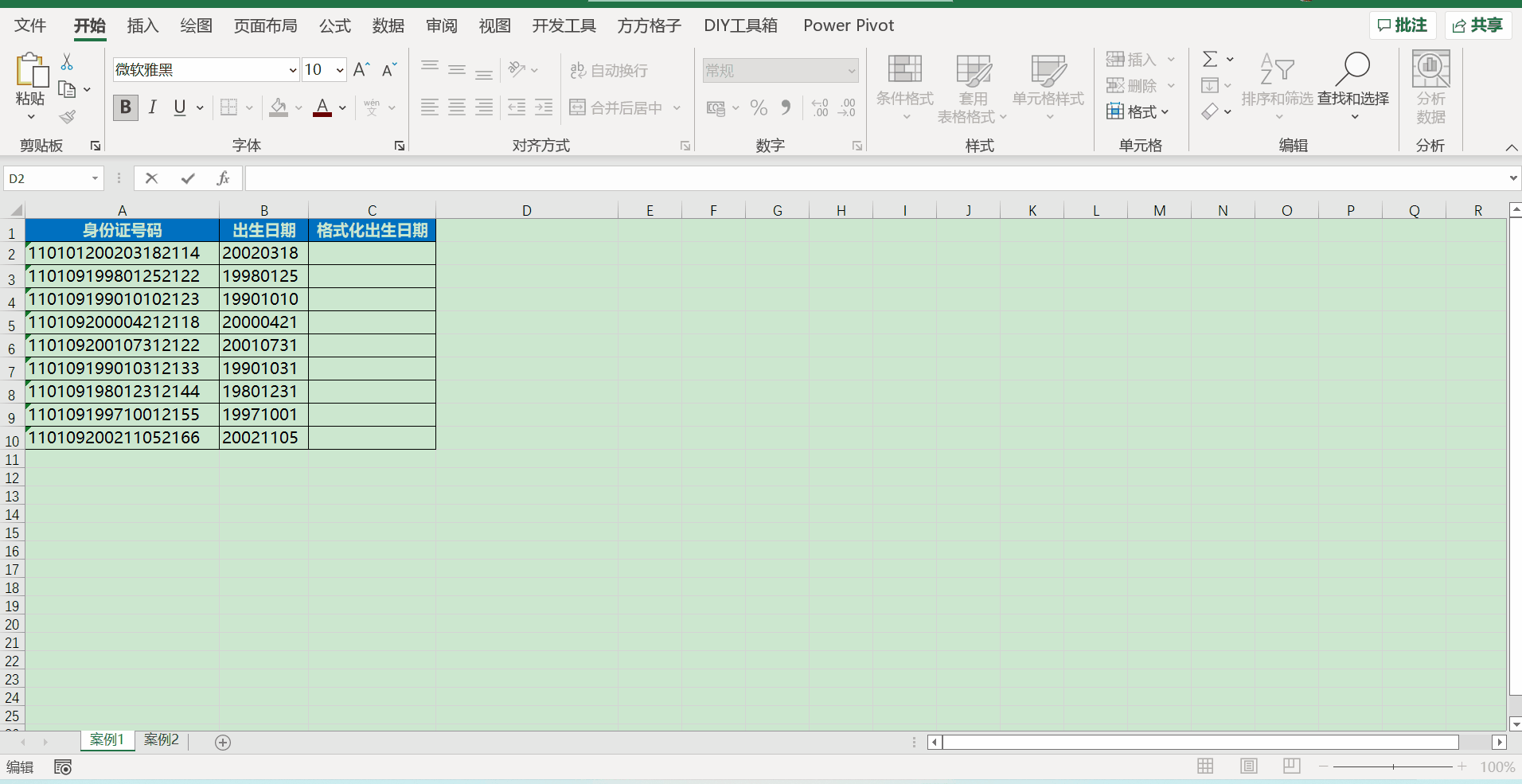Click the AutoSum sigma icon

tap(1210, 59)
